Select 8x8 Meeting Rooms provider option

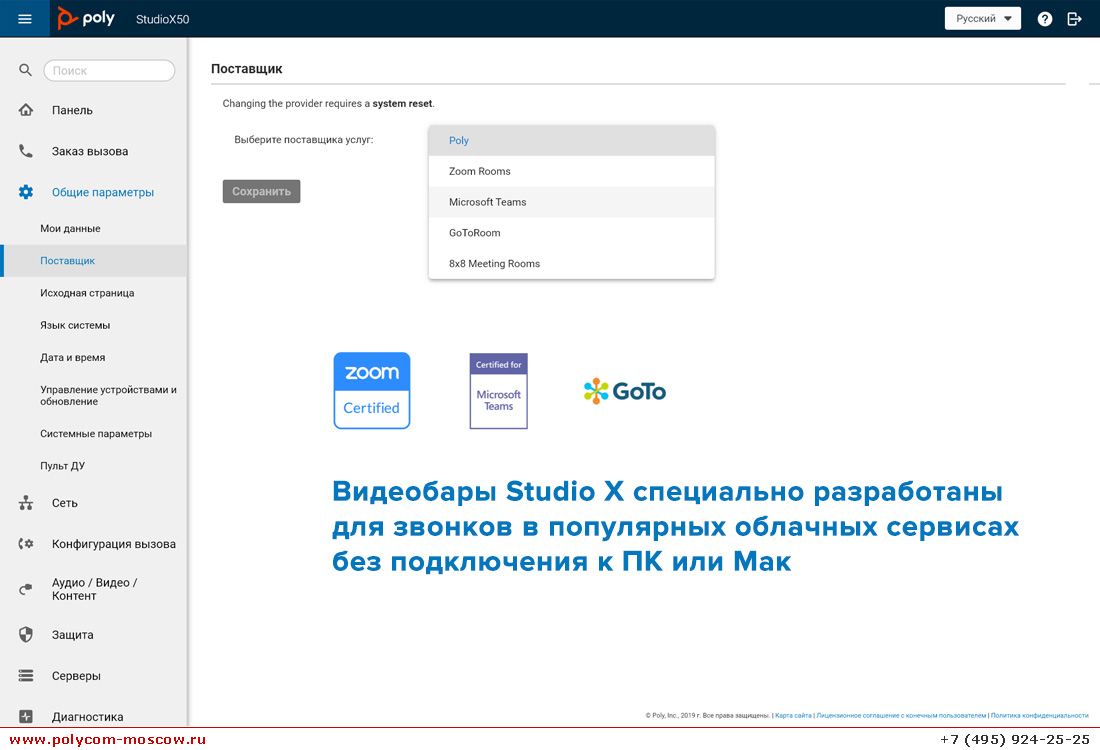[x=572, y=264]
